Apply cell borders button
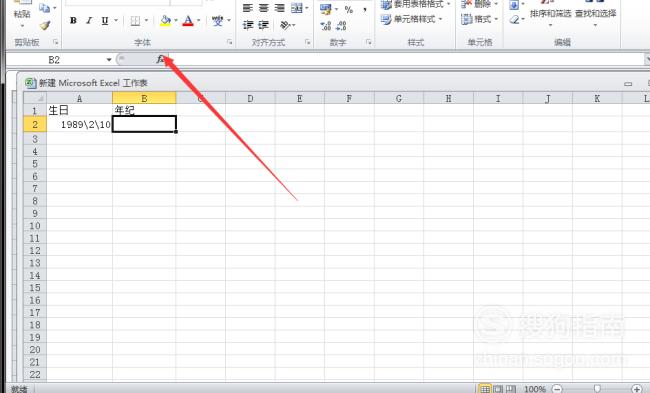650x393 pixels. [x=135, y=21]
